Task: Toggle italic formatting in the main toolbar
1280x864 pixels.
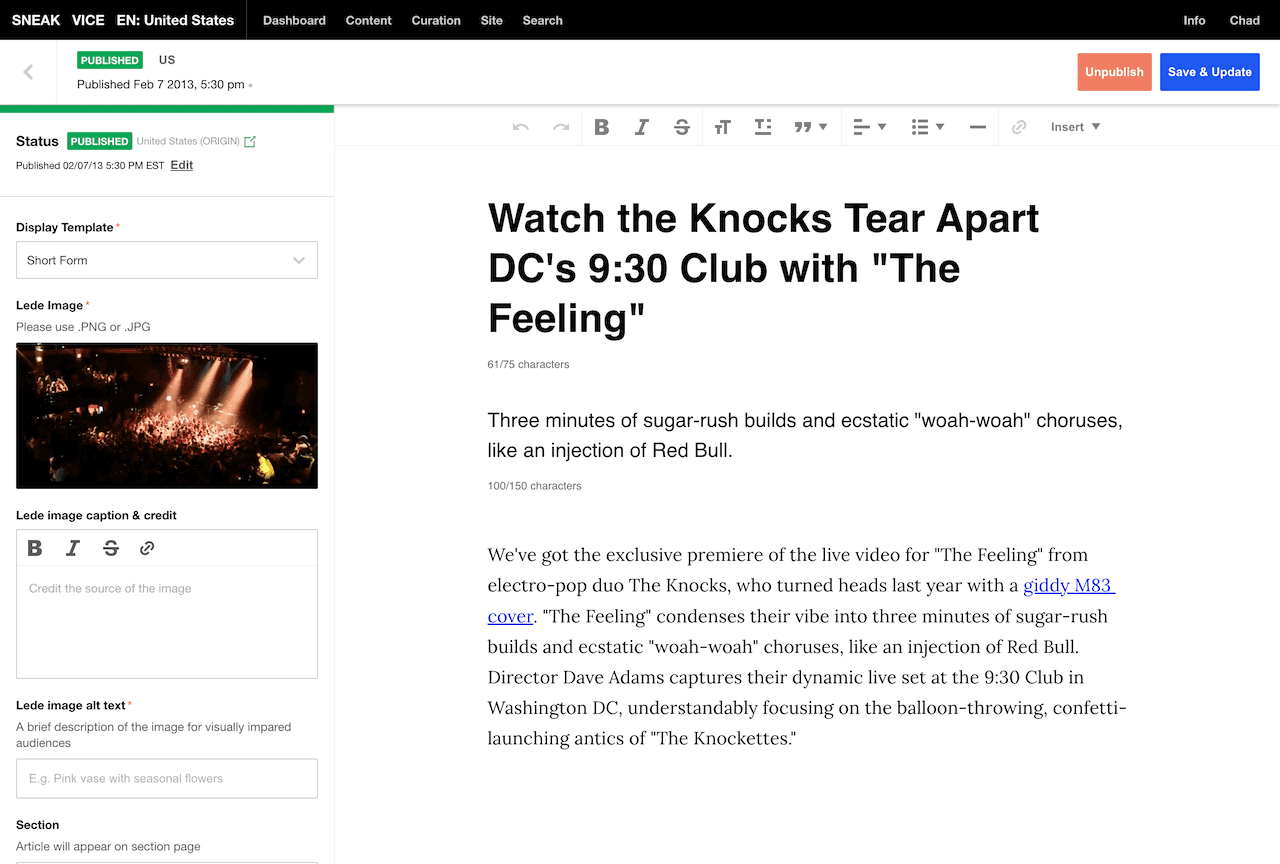Action: tap(641, 127)
